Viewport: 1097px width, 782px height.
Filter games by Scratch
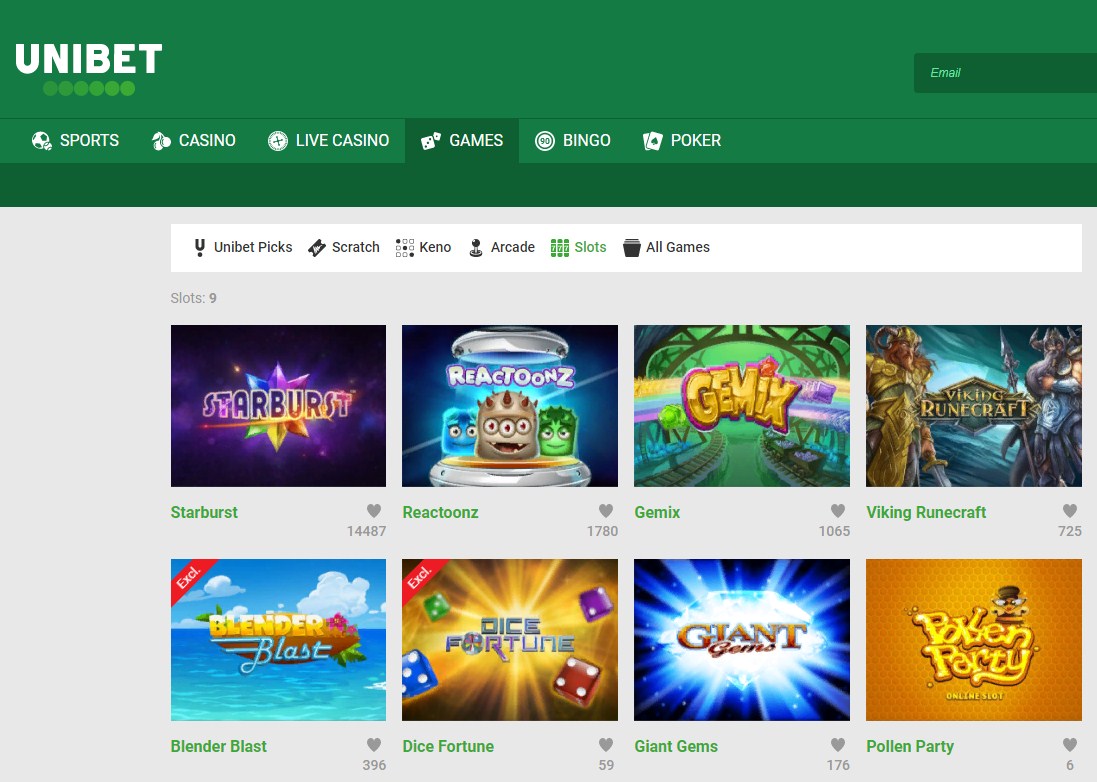click(x=355, y=247)
